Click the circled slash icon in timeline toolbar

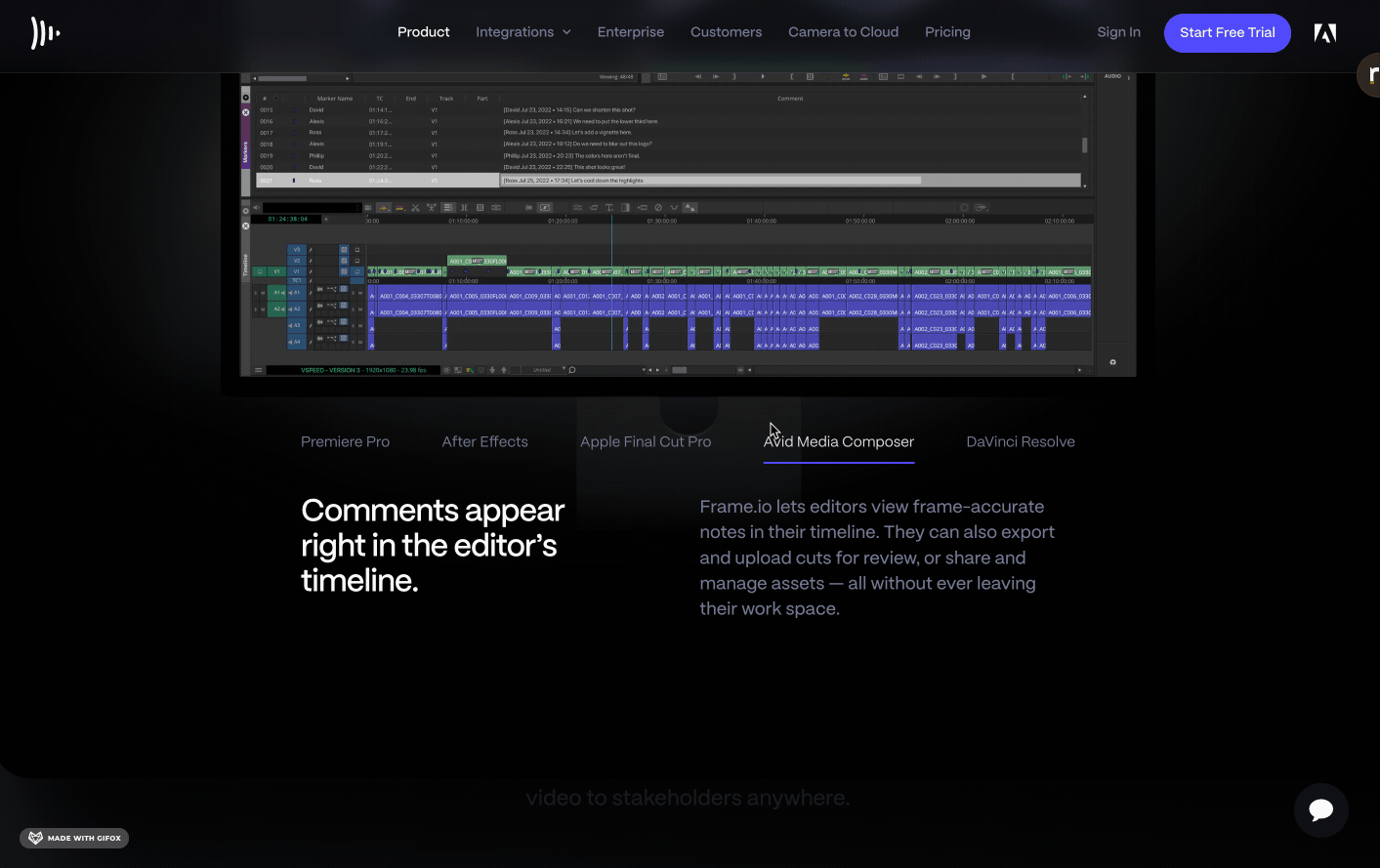658,207
